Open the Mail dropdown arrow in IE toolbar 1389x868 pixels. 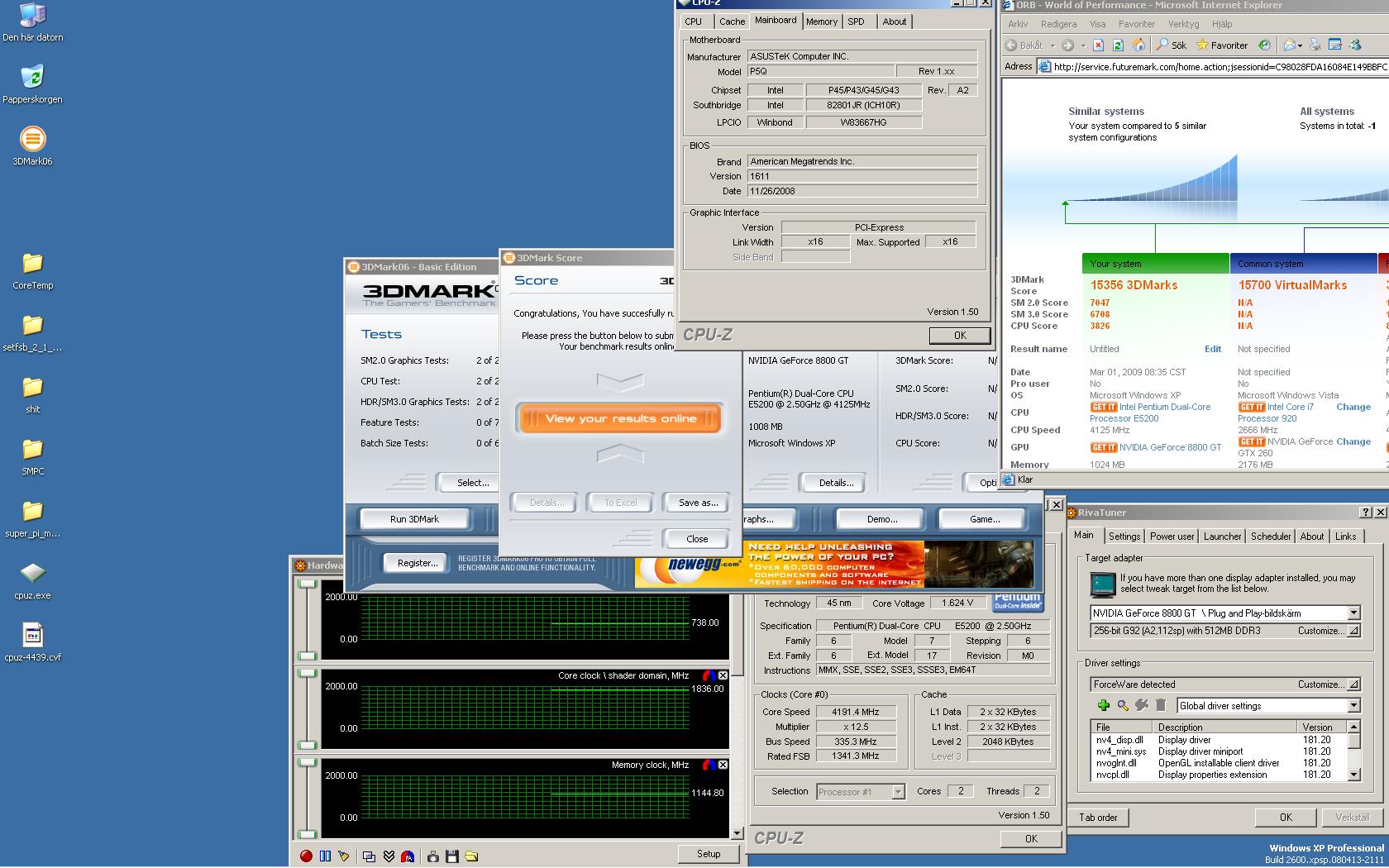1301,45
